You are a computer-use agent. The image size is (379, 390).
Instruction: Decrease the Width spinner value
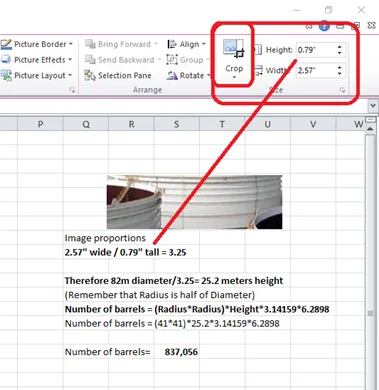pos(340,73)
